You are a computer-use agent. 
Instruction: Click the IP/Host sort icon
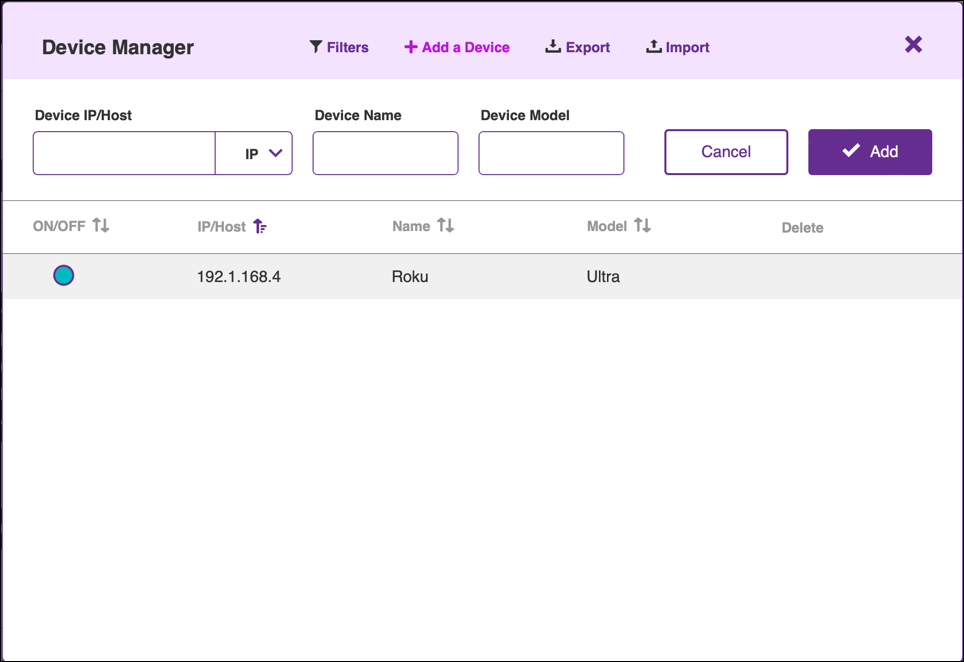pos(260,227)
